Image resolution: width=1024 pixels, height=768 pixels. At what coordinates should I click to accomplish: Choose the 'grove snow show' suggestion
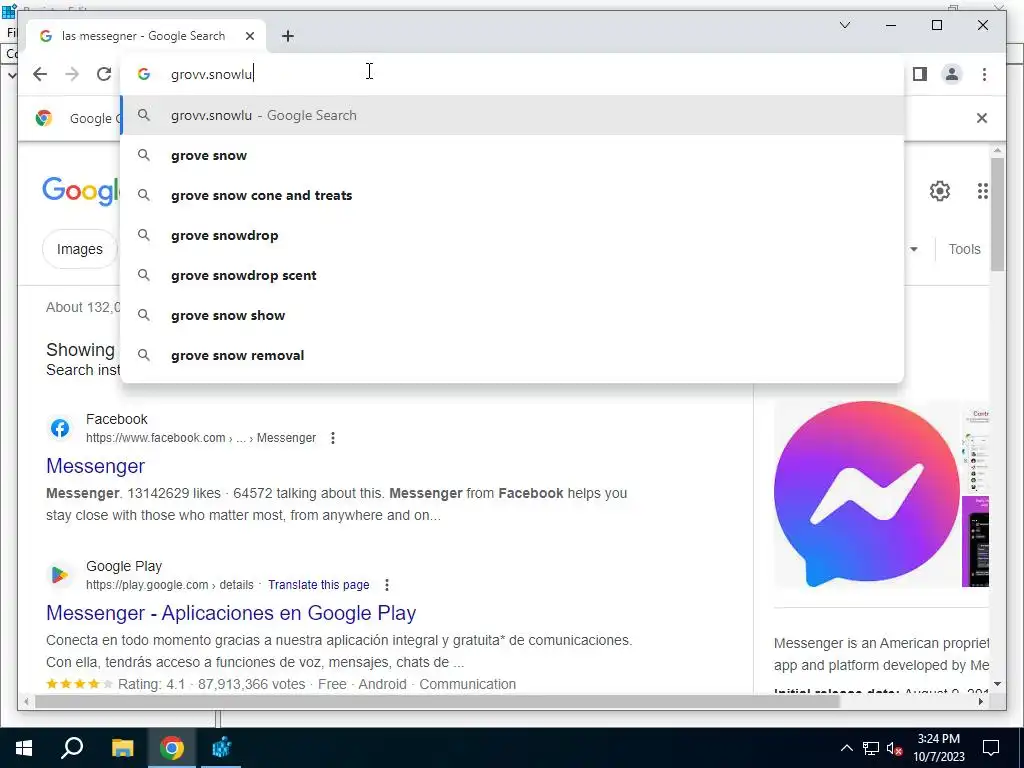click(x=513, y=315)
